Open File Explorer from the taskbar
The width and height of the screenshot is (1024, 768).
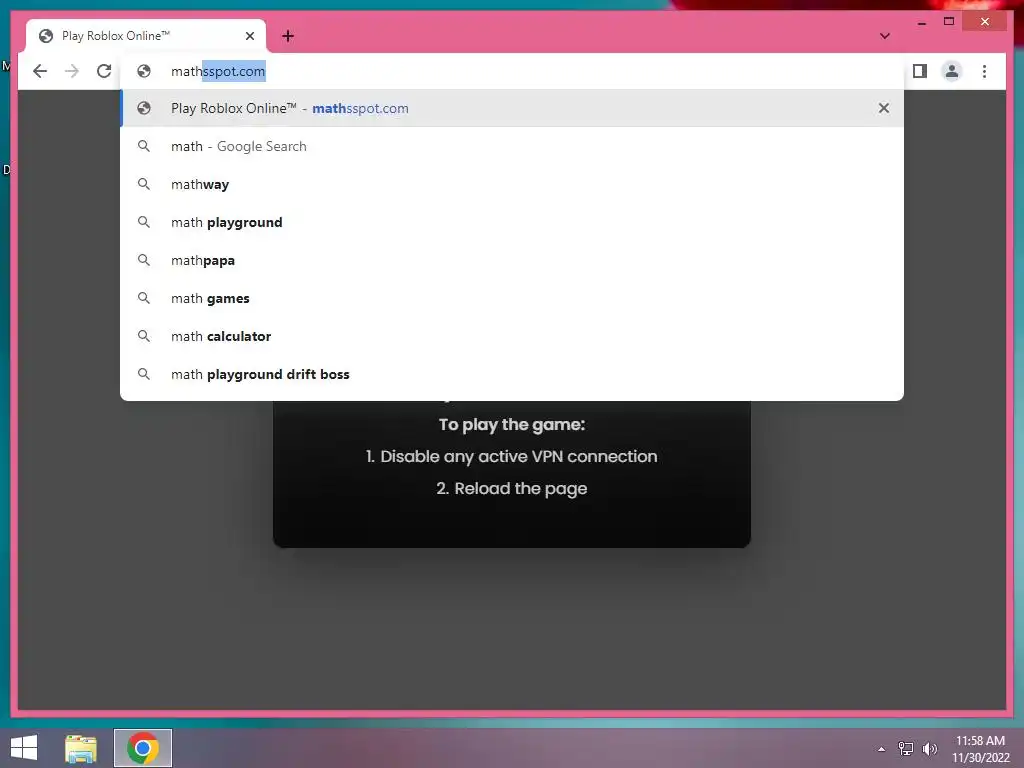tap(81, 748)
